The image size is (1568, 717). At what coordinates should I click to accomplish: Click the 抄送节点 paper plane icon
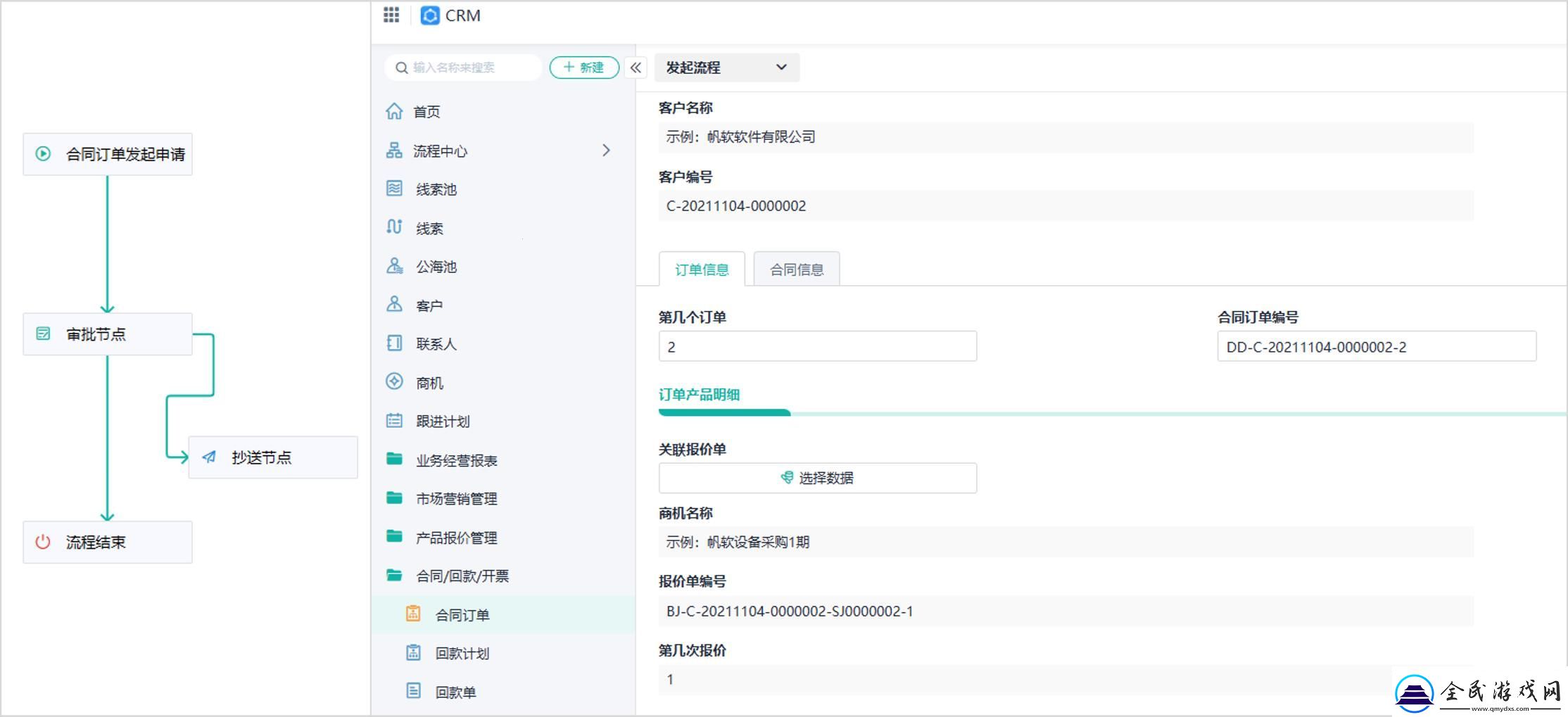tap(209, 457)
